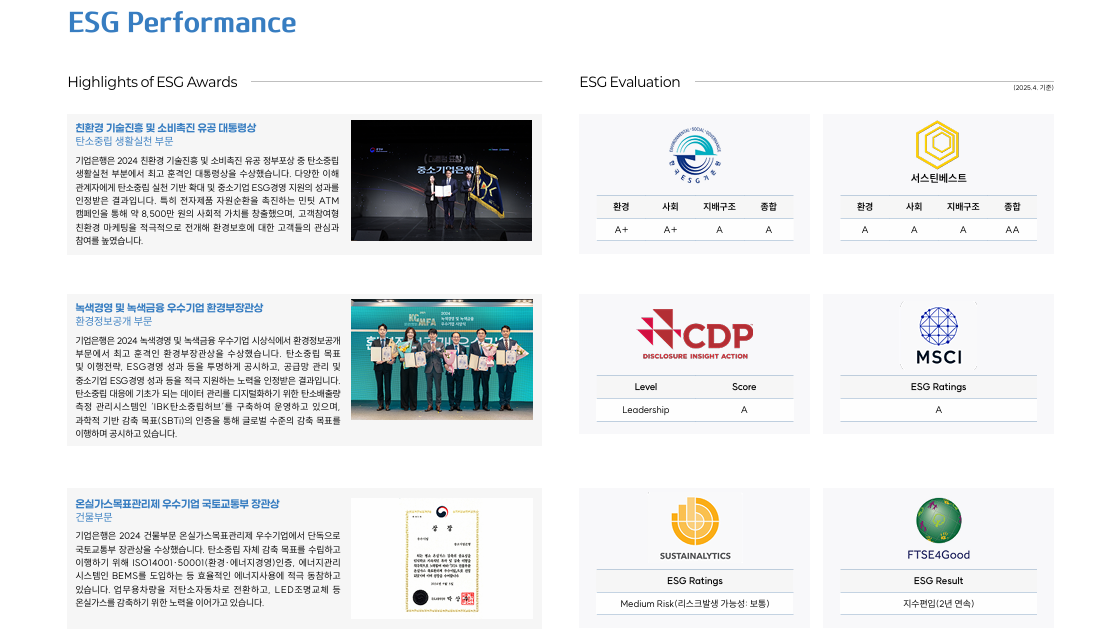Image resolution: width=1118 pixels, height=642 pixels.
Task: Click the 종합 header in 서스틴베스트 table
Action: [1012, 207]
